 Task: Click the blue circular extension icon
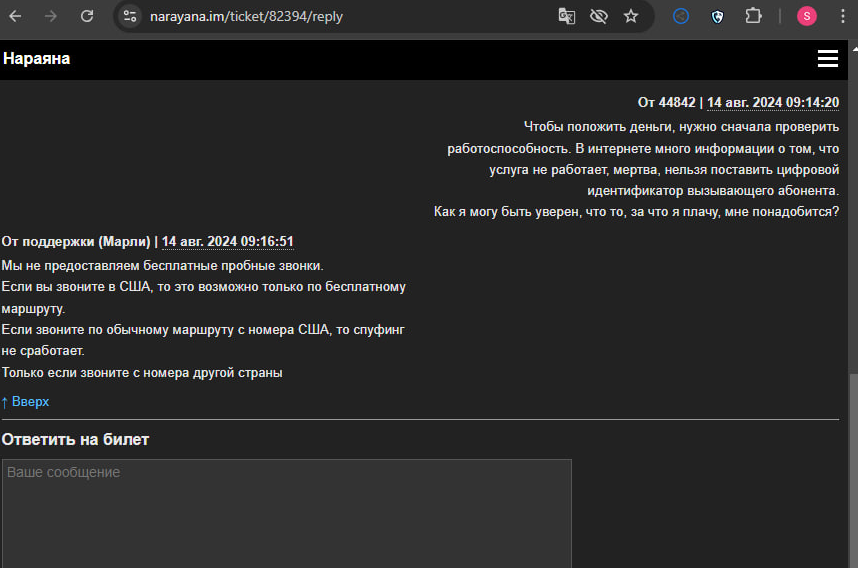(x=681, y=16)
